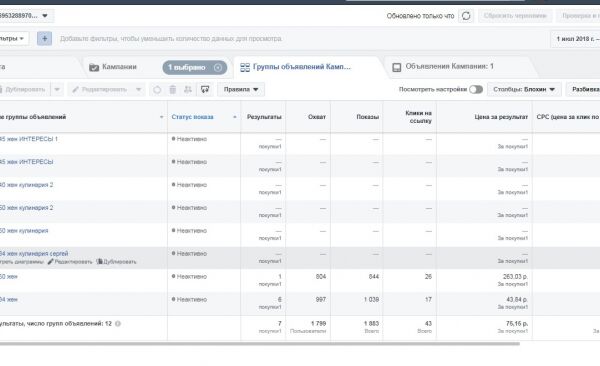
Task: Click the Клики на ссылку column header
Action: pyautogui.click(x=418, y=117)
